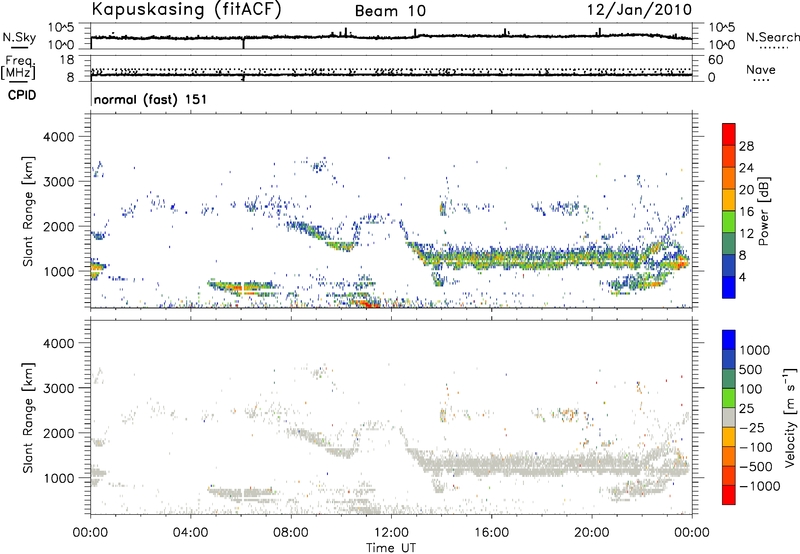This screenshot has width=800, height=554.
Task: Pick the red bottom velocity colorbar segment
Action: tap(729, 495)
